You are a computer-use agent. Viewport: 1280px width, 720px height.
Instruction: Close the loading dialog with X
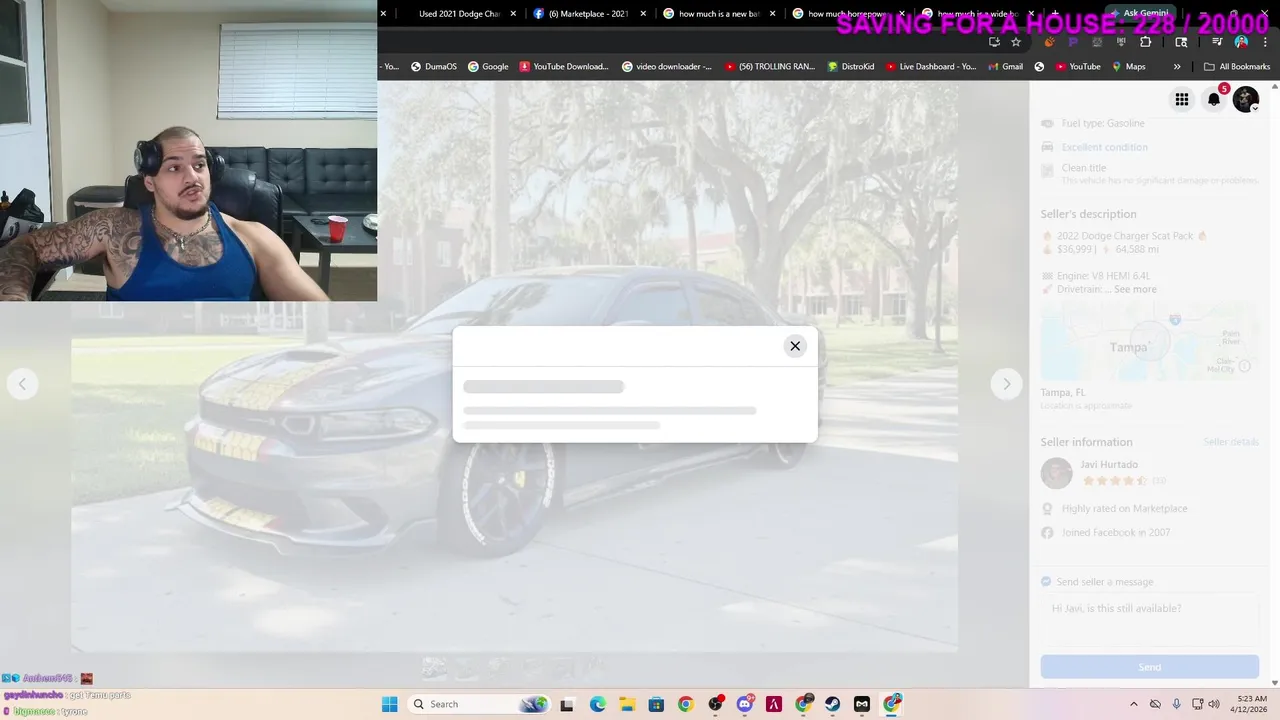tap(795, 346)
